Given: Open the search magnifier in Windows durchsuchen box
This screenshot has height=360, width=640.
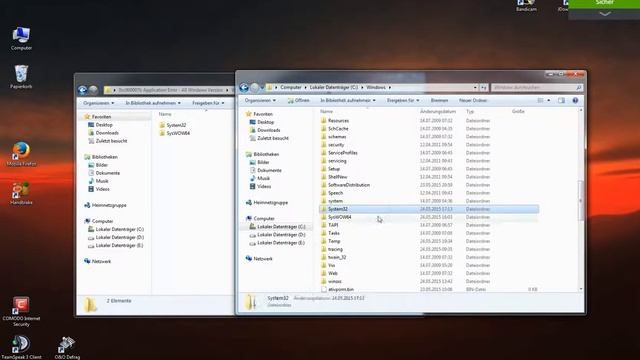Looking at the screenshot, I should tap(578, 87).
